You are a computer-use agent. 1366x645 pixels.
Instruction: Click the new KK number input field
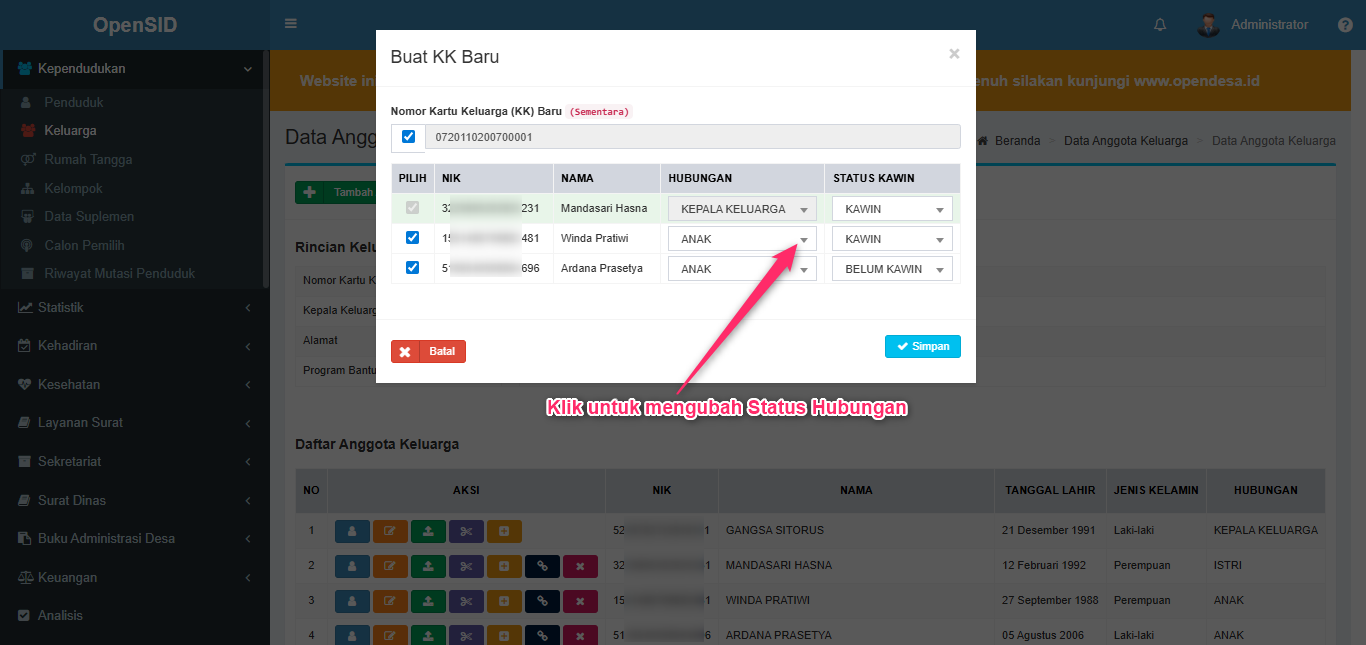point(692,137)
